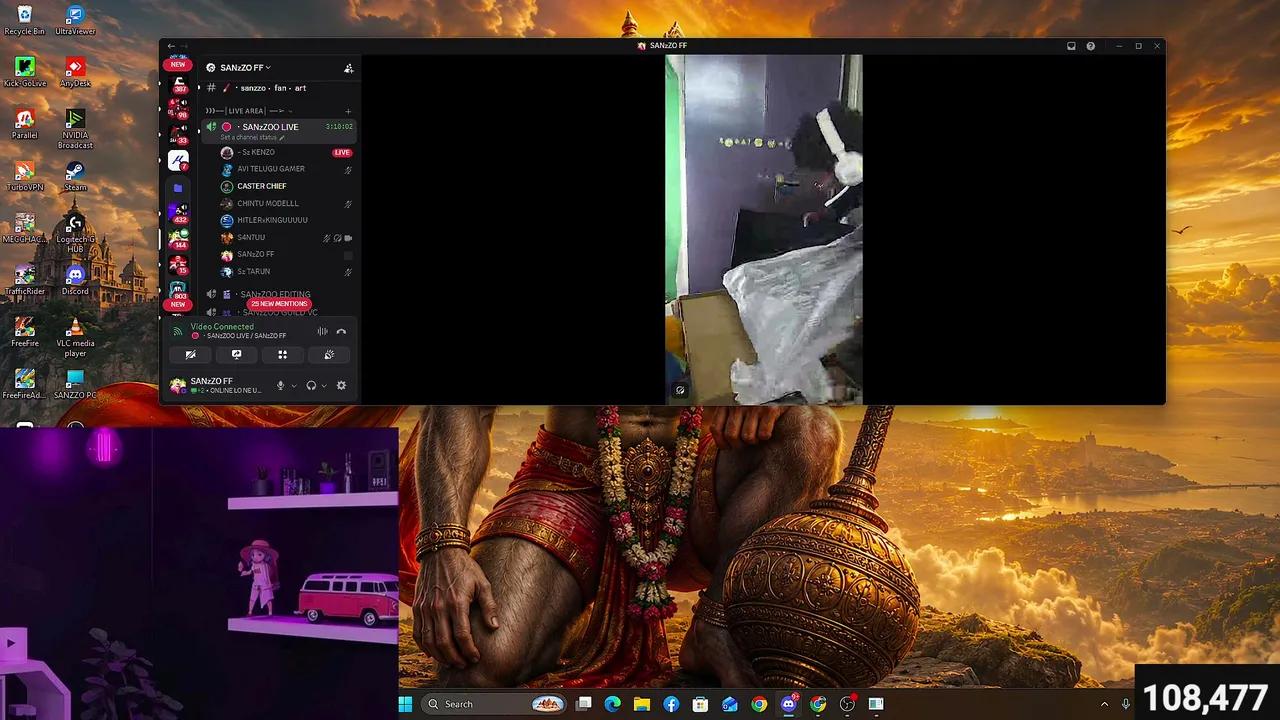Select CHINTU MODELLL in voice list
The height and width of the screenshot is (720, 1280).
(x=267, y=203)
